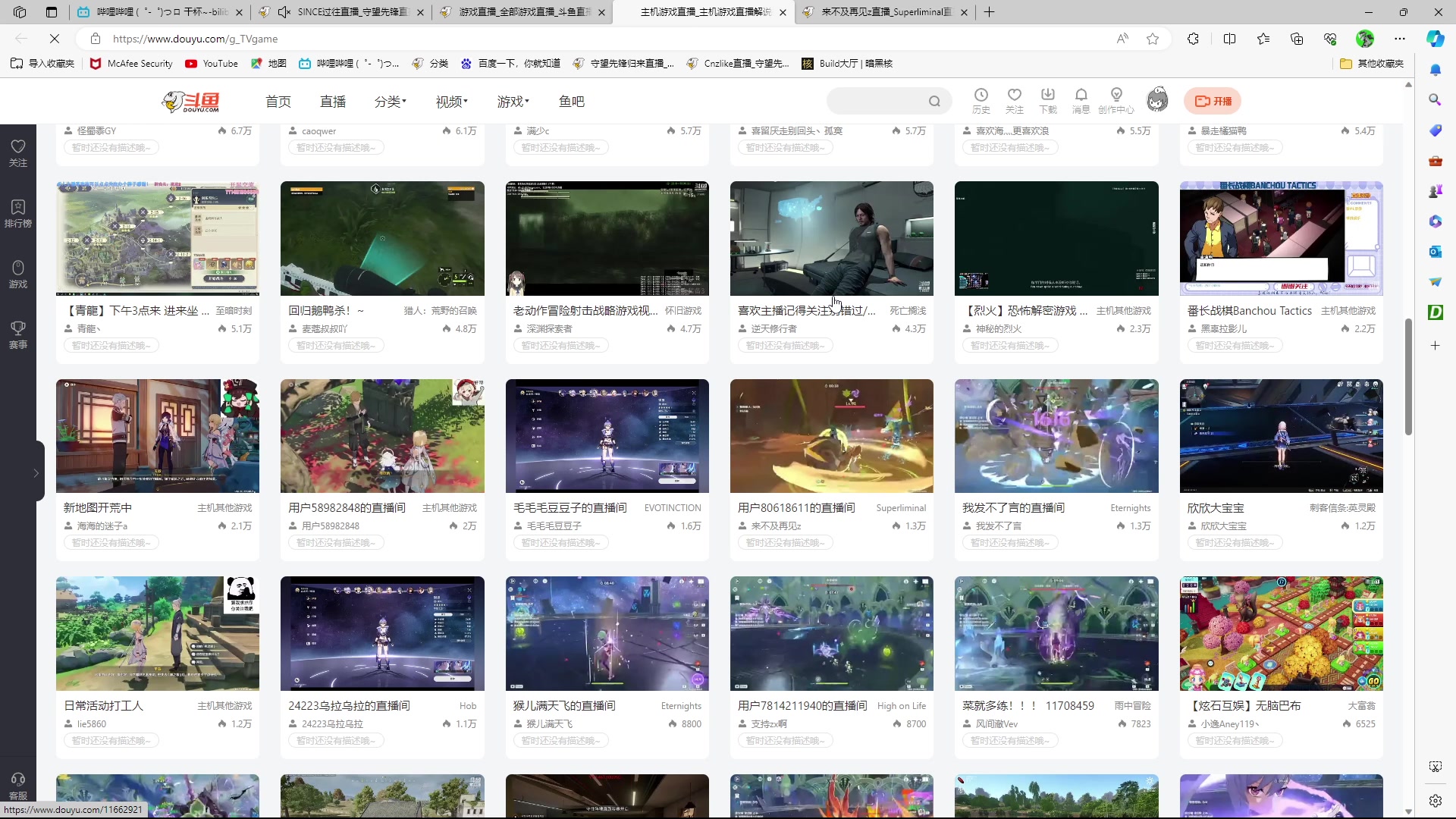Open the follow heart icon in header
The image size is (1456, 819).
[1014, 96]
